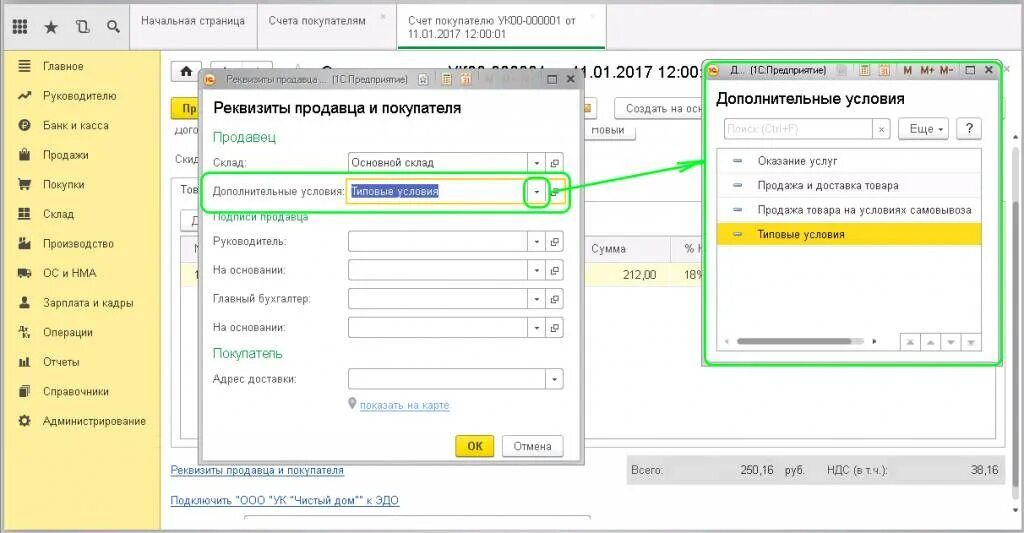Select Продажа и доставка товара row
1024x533 pixels.
pyautogui.click(x=849, y=186)
